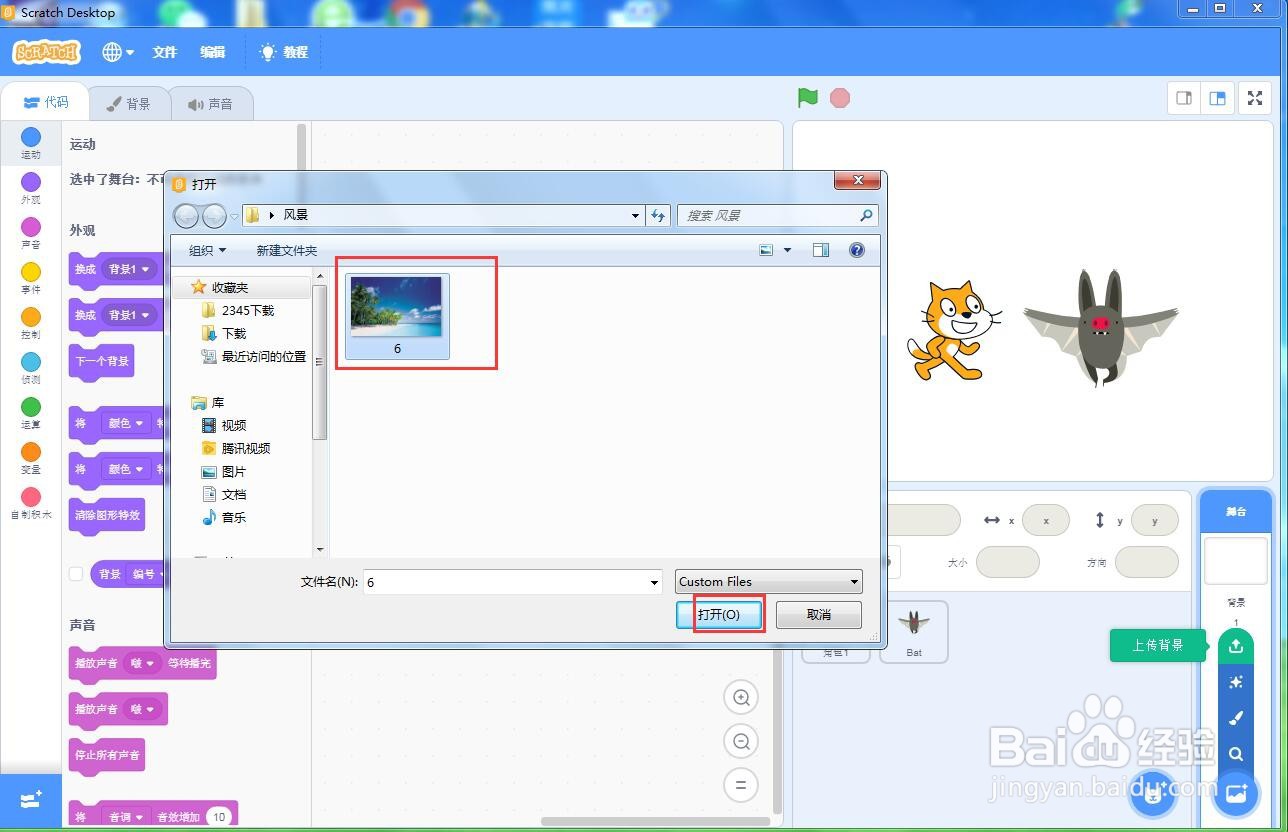Zoom out the code workspace
This screenshot has height=832, width=1288.
741,741
